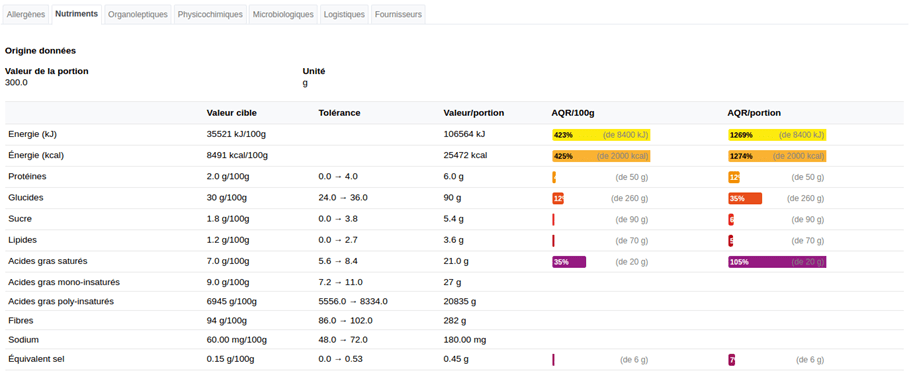Click the value 35521 kJ/100g
The height and width of the screenshot is (375, 915).
pyautogui.click(x=236, y=134)
